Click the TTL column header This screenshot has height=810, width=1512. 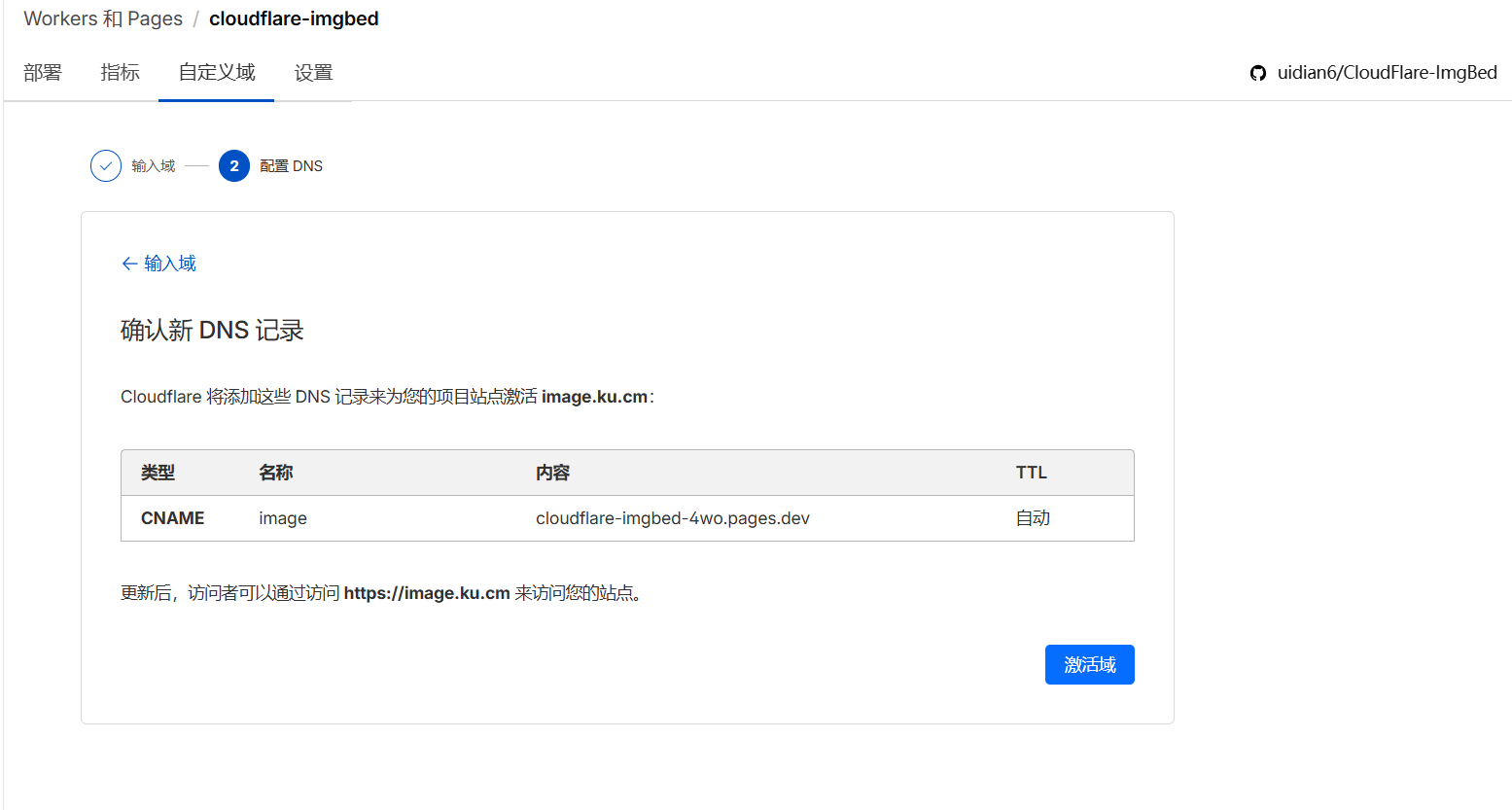1032,473
